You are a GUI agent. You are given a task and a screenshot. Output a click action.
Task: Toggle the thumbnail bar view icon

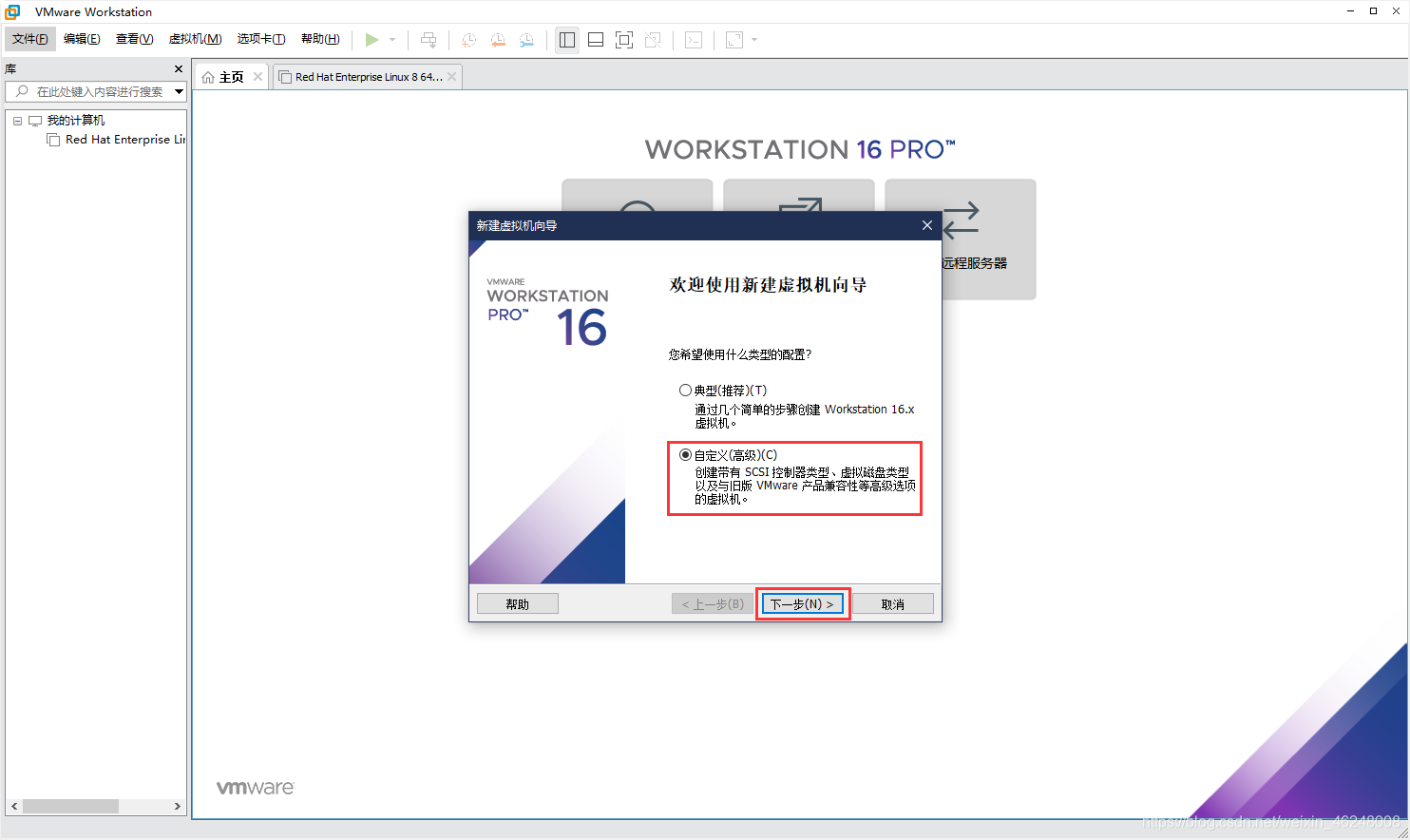click(x=596, y=40)
